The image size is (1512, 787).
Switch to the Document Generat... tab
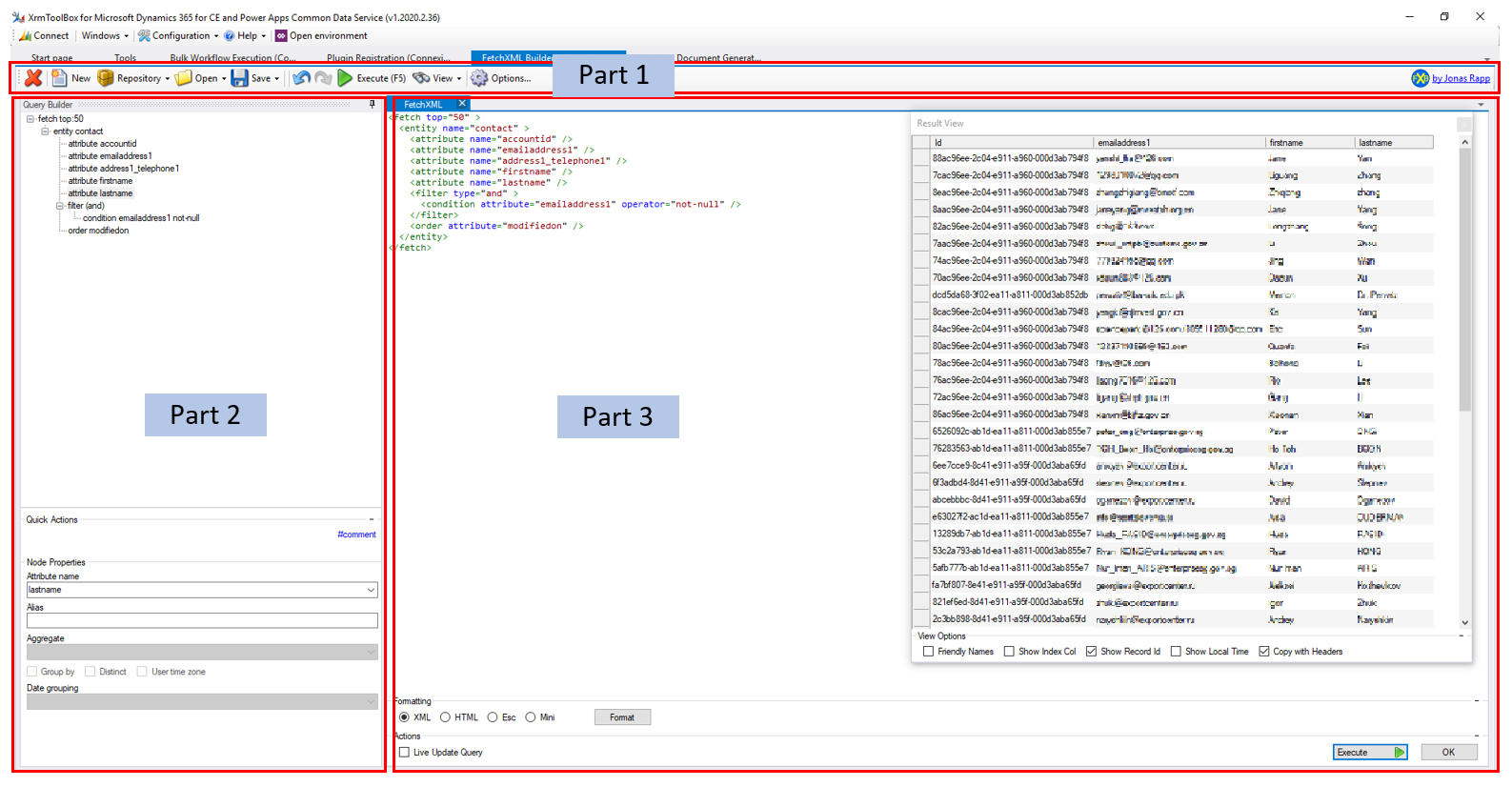[718, 58]
